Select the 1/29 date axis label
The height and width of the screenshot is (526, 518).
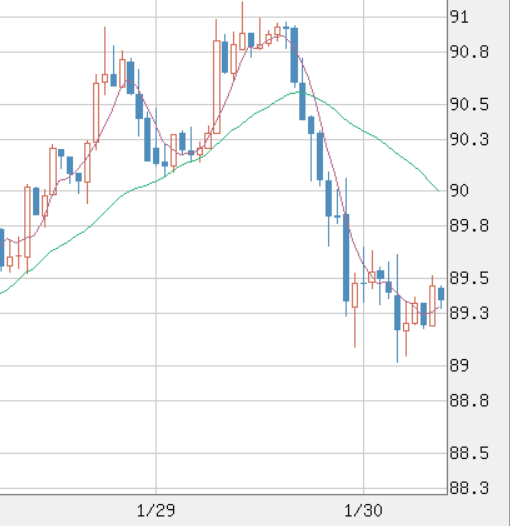coord(156,511)
